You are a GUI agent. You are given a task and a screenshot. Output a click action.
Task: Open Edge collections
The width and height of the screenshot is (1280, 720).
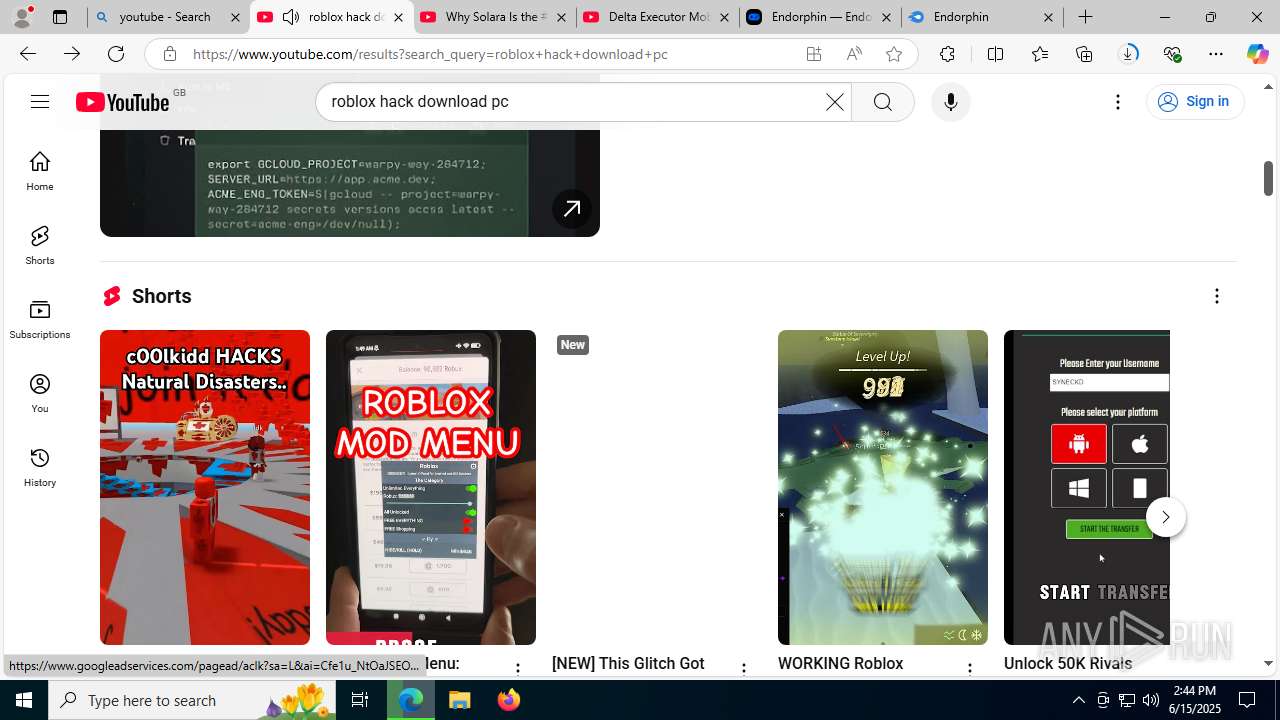click(x=1084, y=54)
